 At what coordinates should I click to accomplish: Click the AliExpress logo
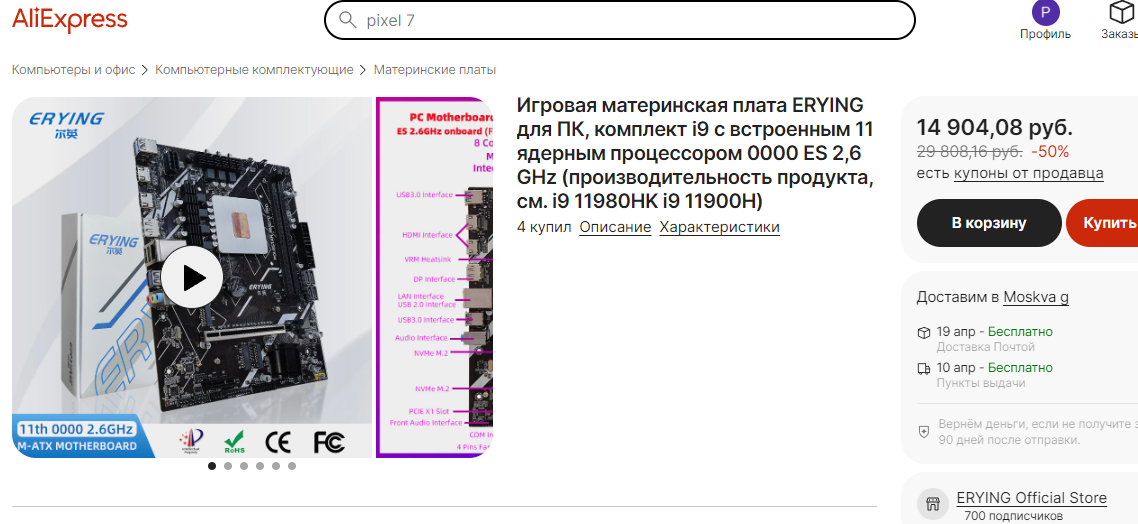click(70, 20)
